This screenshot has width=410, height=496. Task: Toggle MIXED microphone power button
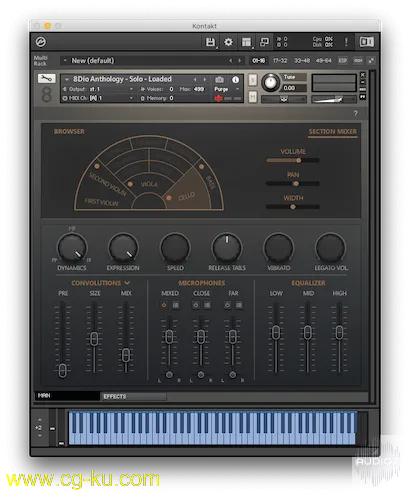164,305
